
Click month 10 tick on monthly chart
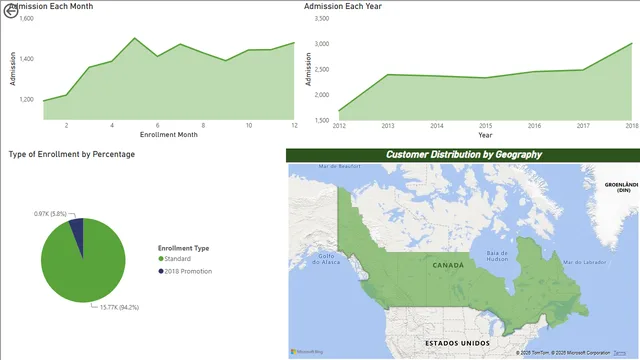coord(249,125)
